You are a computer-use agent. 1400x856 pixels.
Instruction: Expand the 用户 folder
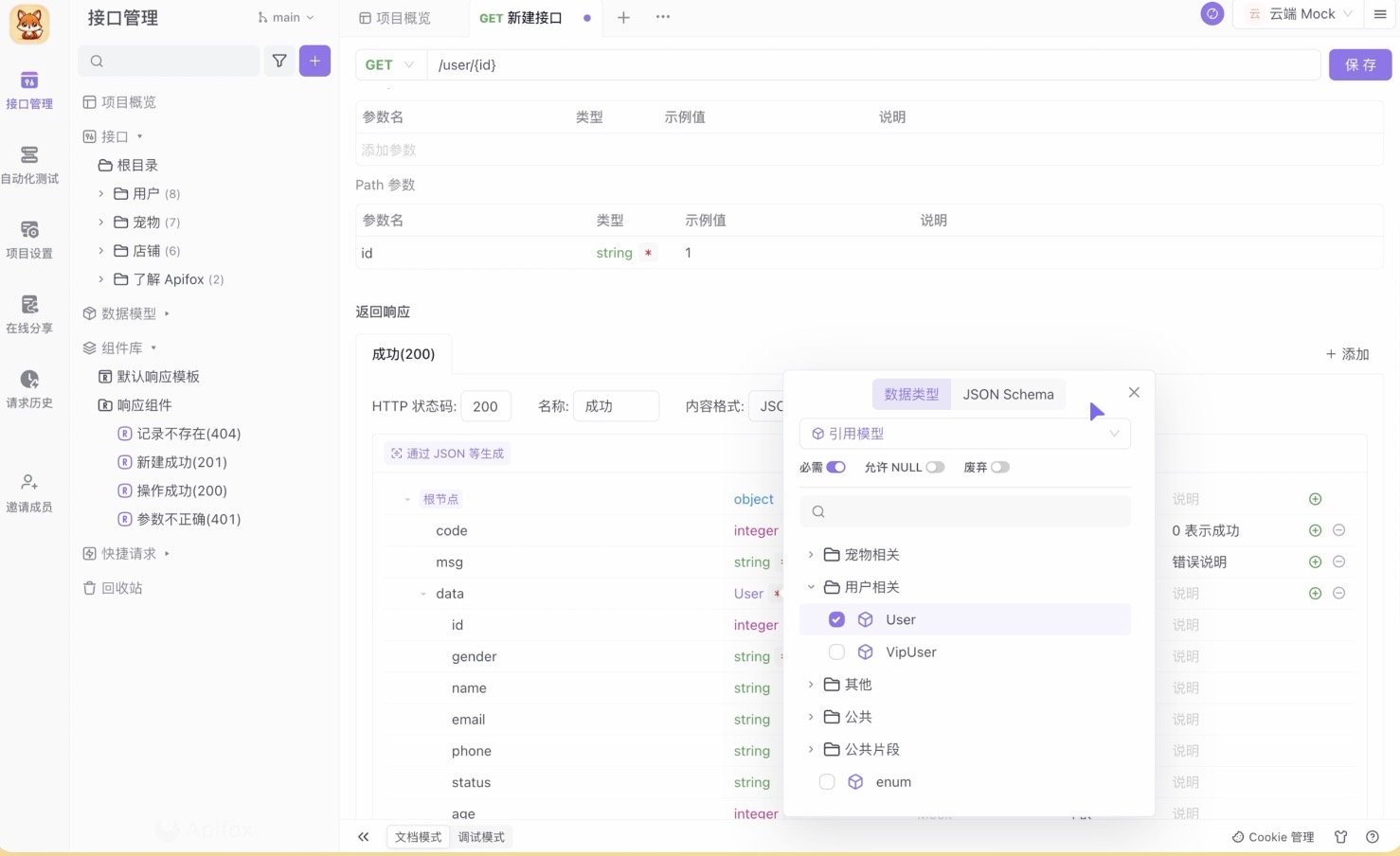[x=101, y=193]
